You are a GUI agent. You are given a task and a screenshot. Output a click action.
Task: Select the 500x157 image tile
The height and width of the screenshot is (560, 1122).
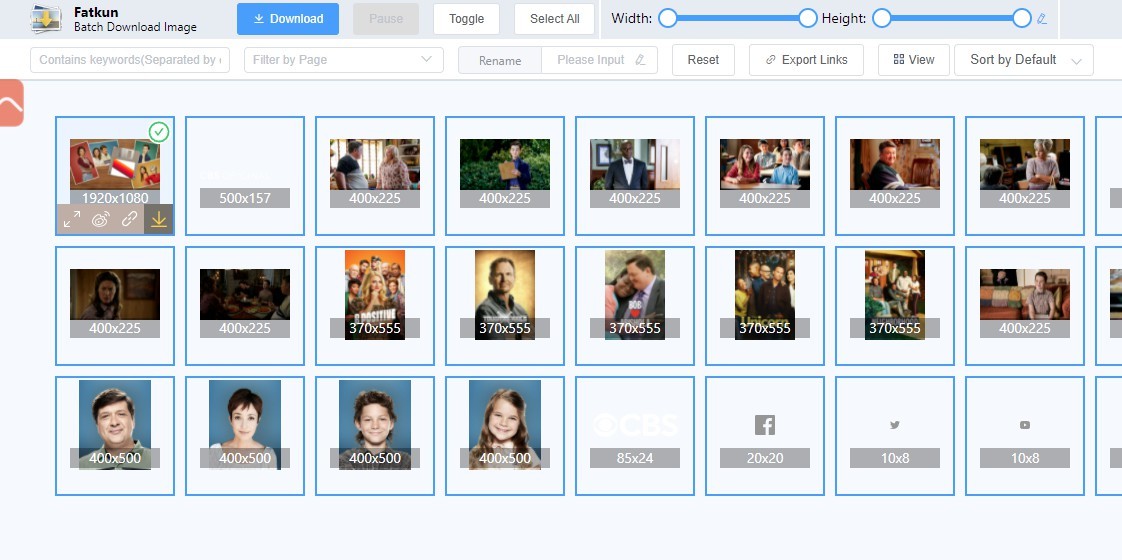245,176
